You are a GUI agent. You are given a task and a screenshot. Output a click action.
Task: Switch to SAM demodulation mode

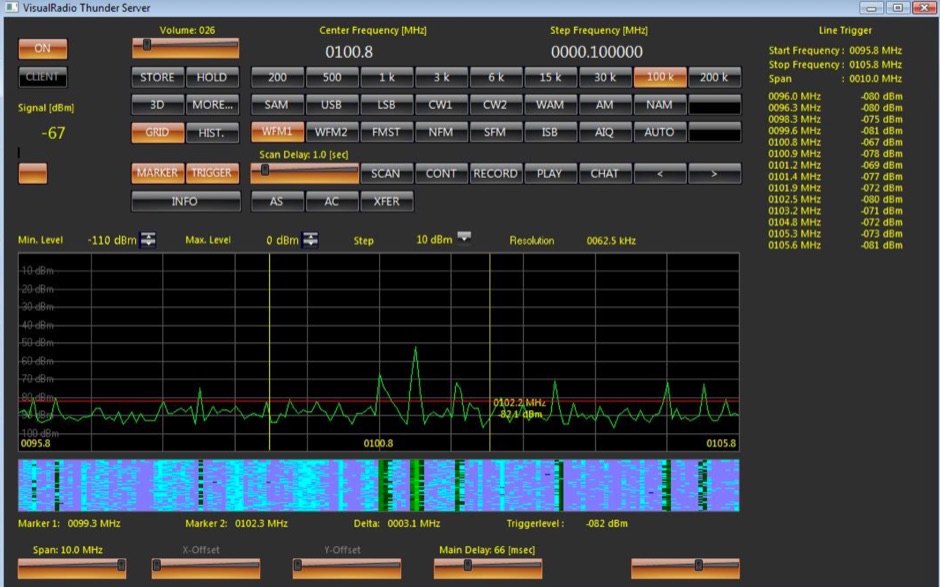277,105
